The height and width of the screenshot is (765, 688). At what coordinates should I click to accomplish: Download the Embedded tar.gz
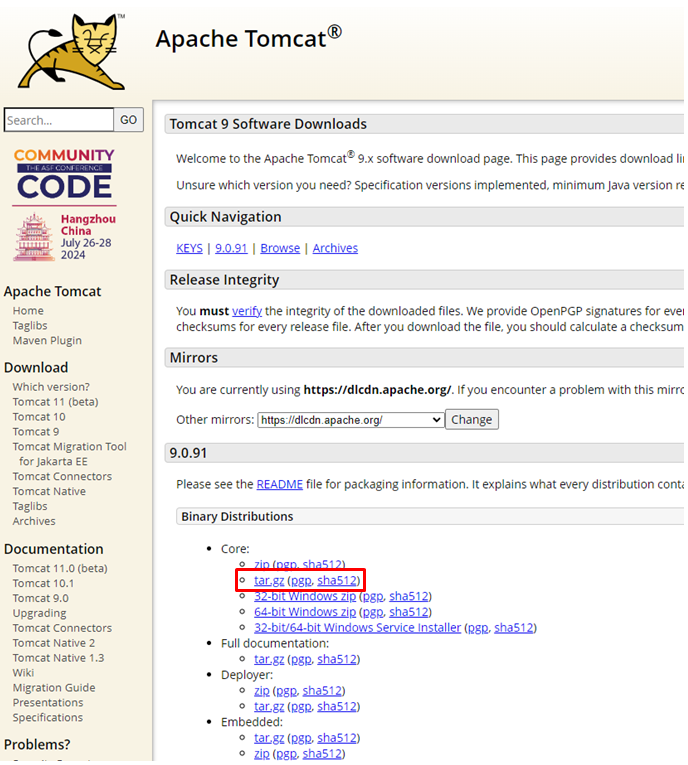pyautogui.click(x=269, y=738)
